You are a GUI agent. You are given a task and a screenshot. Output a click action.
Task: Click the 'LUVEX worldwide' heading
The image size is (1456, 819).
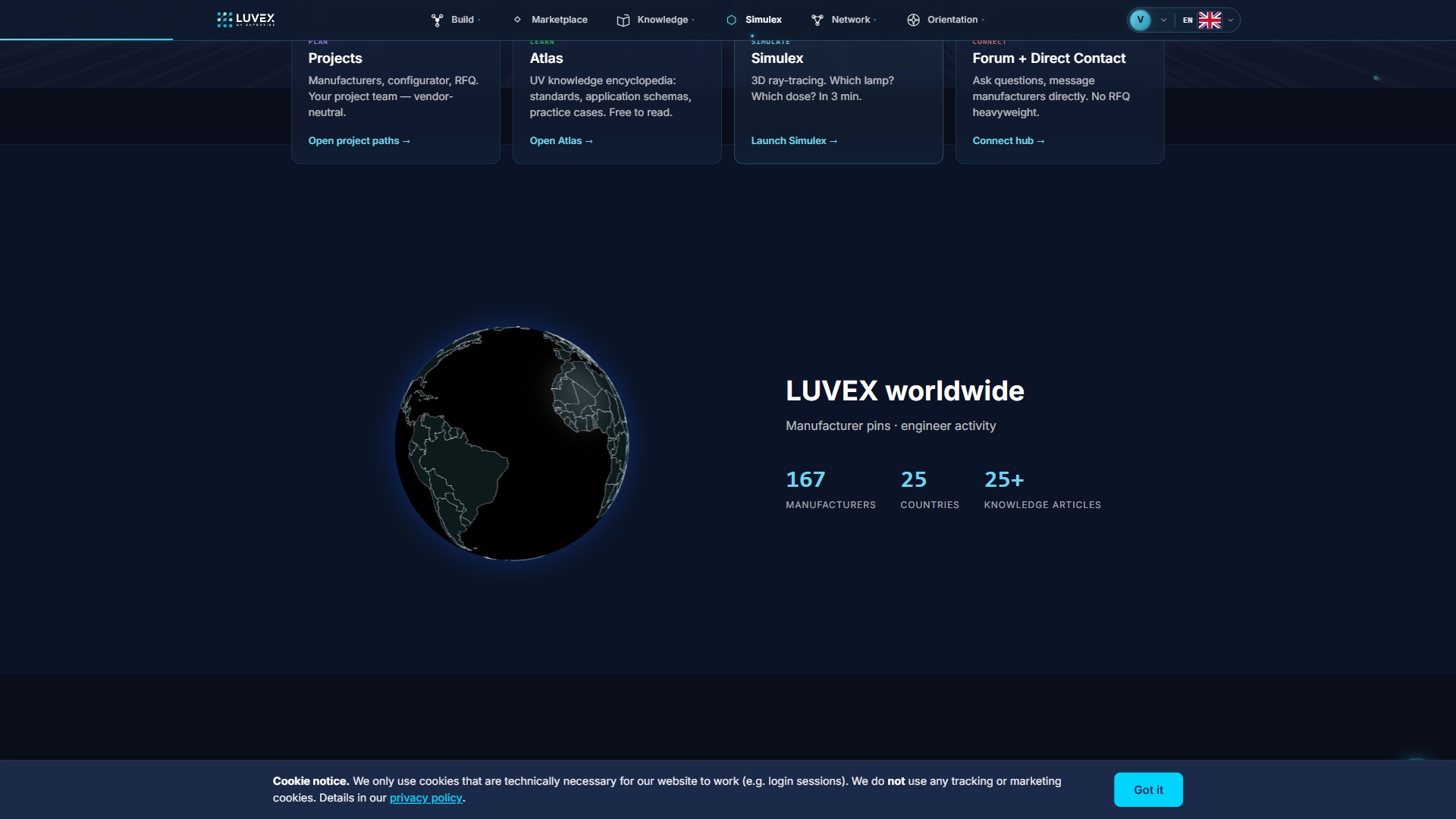click(905, 391)
